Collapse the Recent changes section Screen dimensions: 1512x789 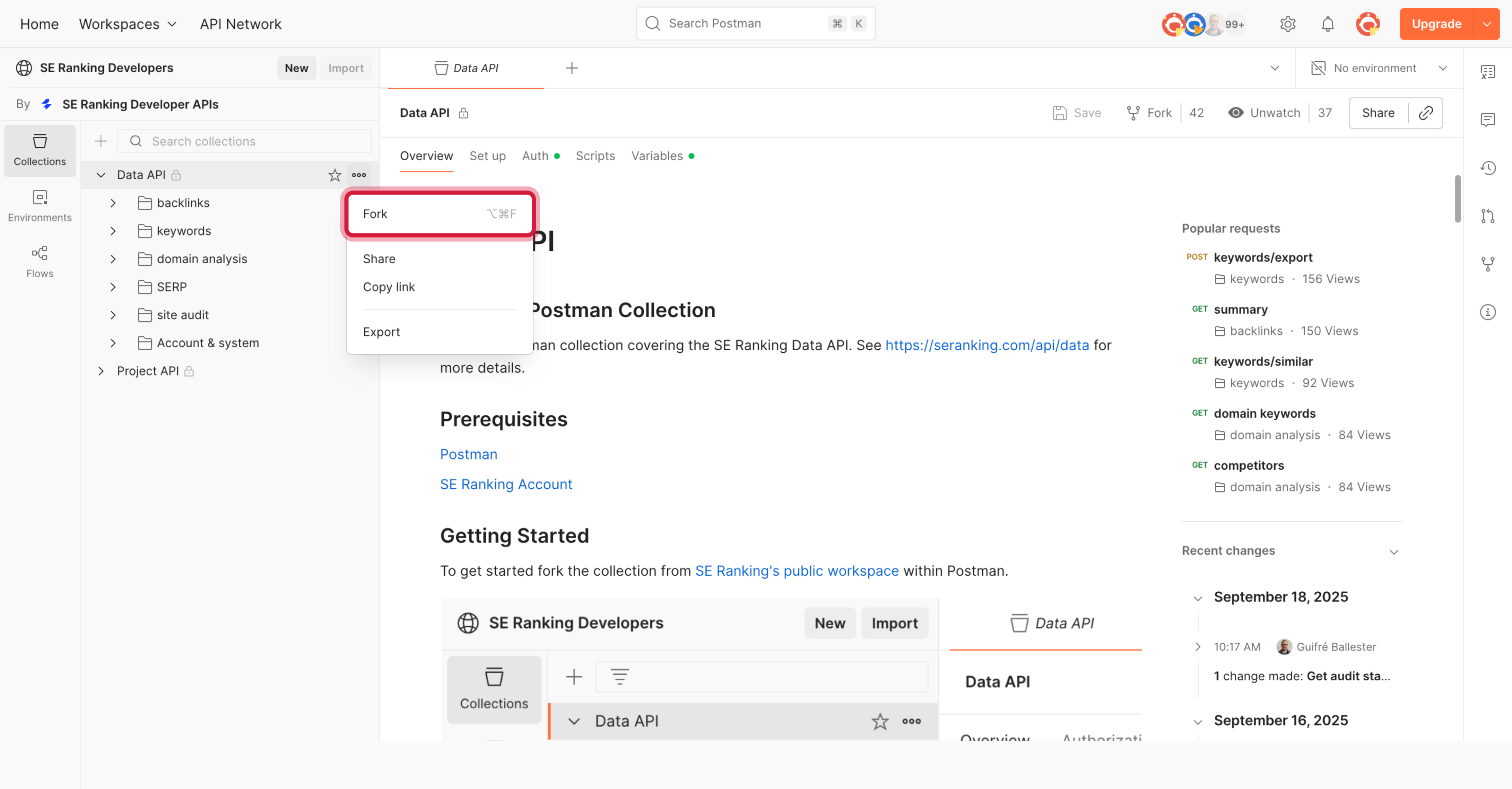pos(1394,551)
